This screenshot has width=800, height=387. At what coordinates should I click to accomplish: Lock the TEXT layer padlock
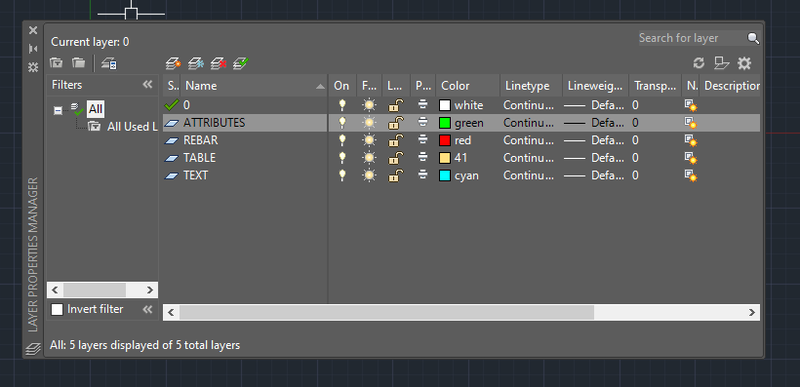point(395,175)
